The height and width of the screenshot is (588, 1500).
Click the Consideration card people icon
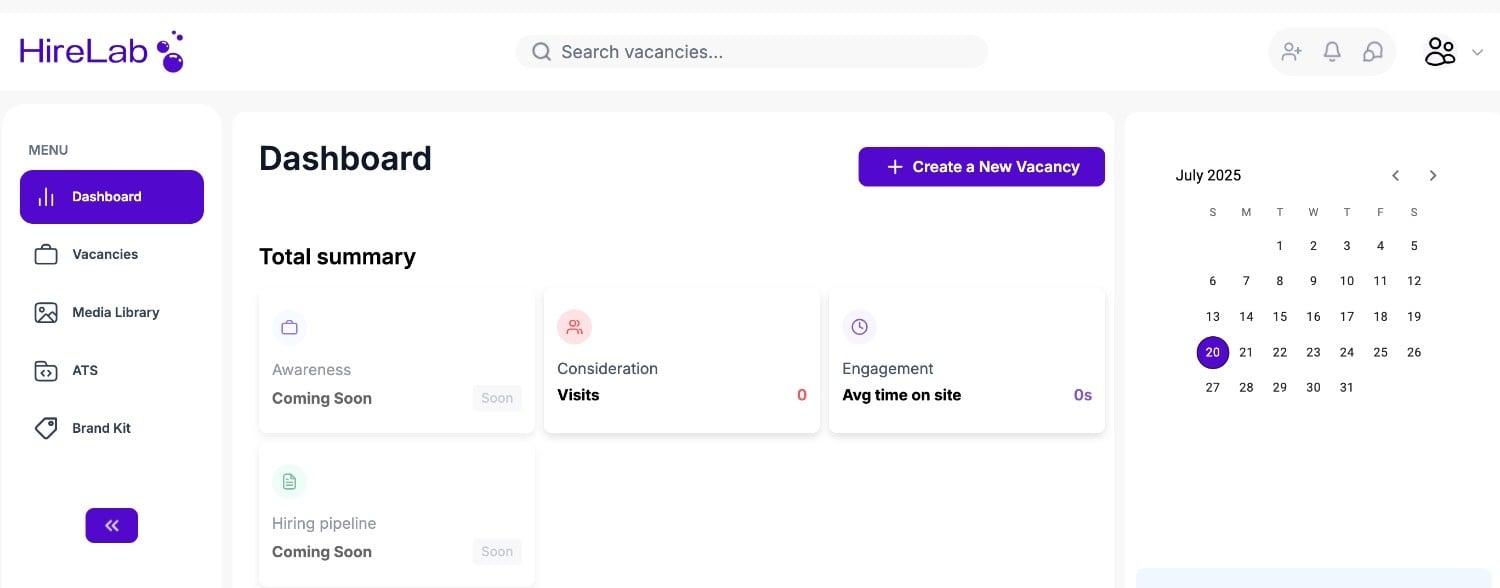pyautogui.click(x=574, y=327)
